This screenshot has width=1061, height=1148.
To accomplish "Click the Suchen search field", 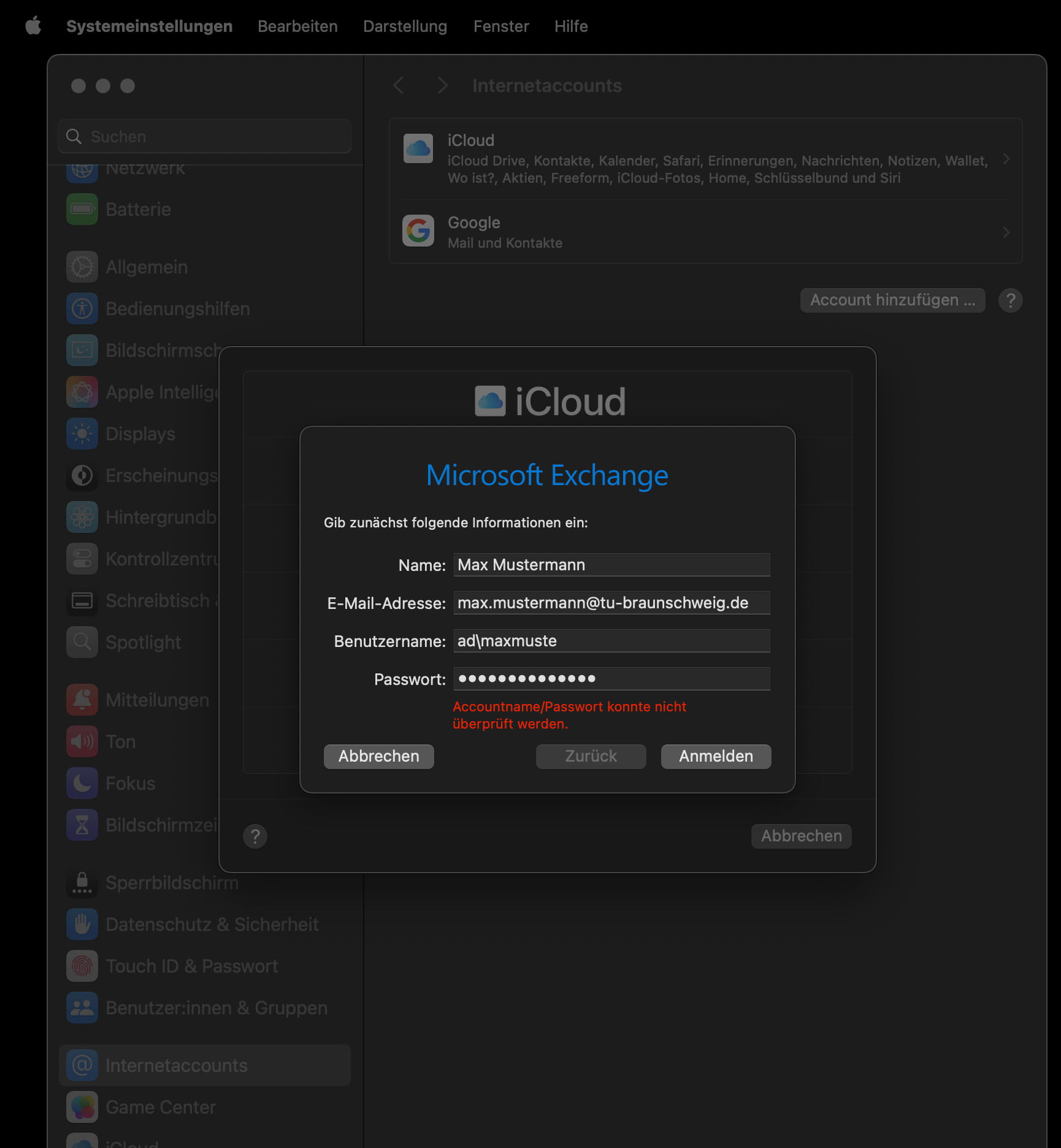I will (x=205, y=136).
